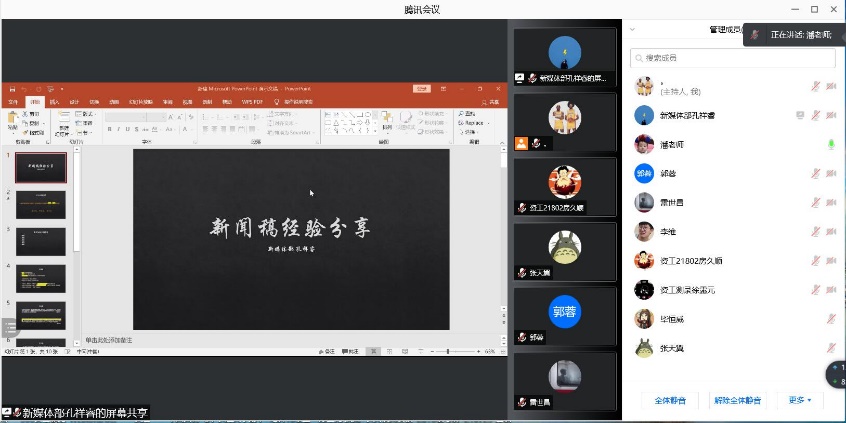Click the floating side handle icon at left edge
The width and height of the screenshot is (846, 423).
point(9,327)
